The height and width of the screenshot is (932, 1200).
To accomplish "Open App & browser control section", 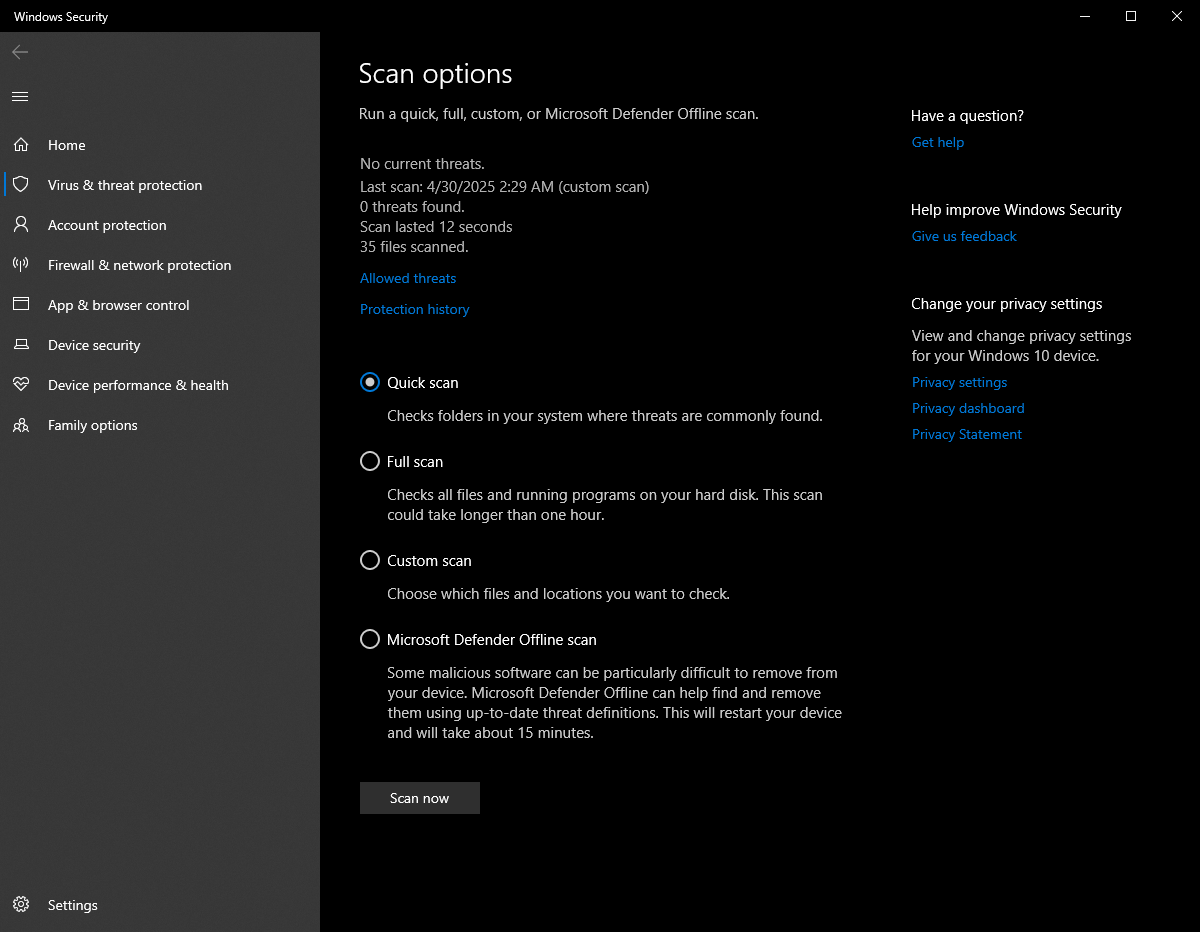I will 160,305.
